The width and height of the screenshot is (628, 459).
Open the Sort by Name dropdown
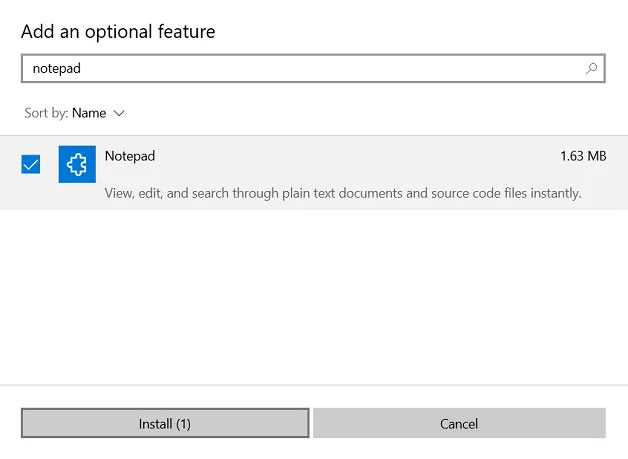coord(74,113)
